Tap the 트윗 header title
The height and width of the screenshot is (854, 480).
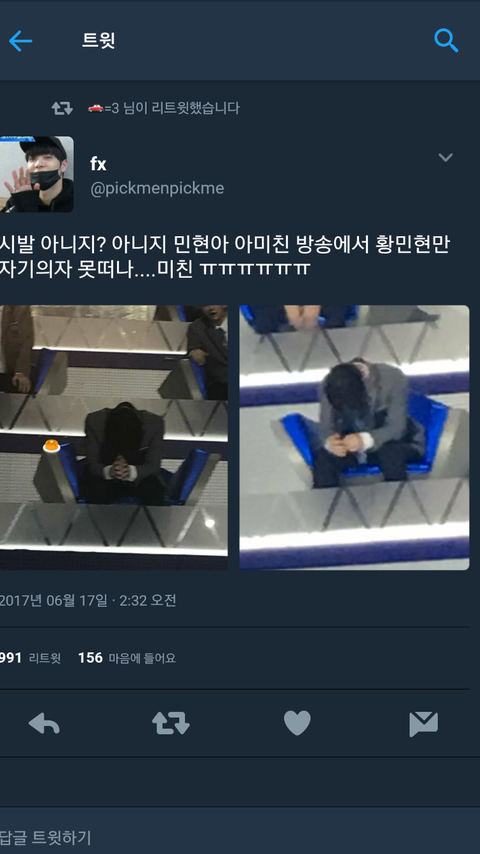99,40
